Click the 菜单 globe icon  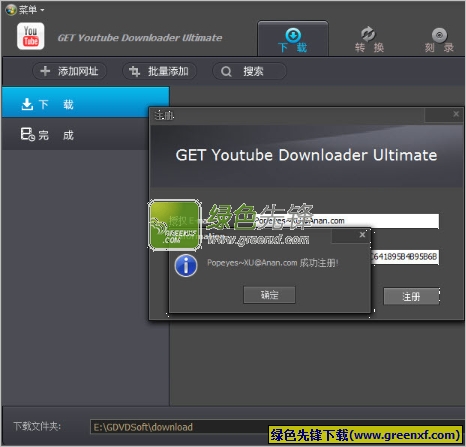(11, 10)
